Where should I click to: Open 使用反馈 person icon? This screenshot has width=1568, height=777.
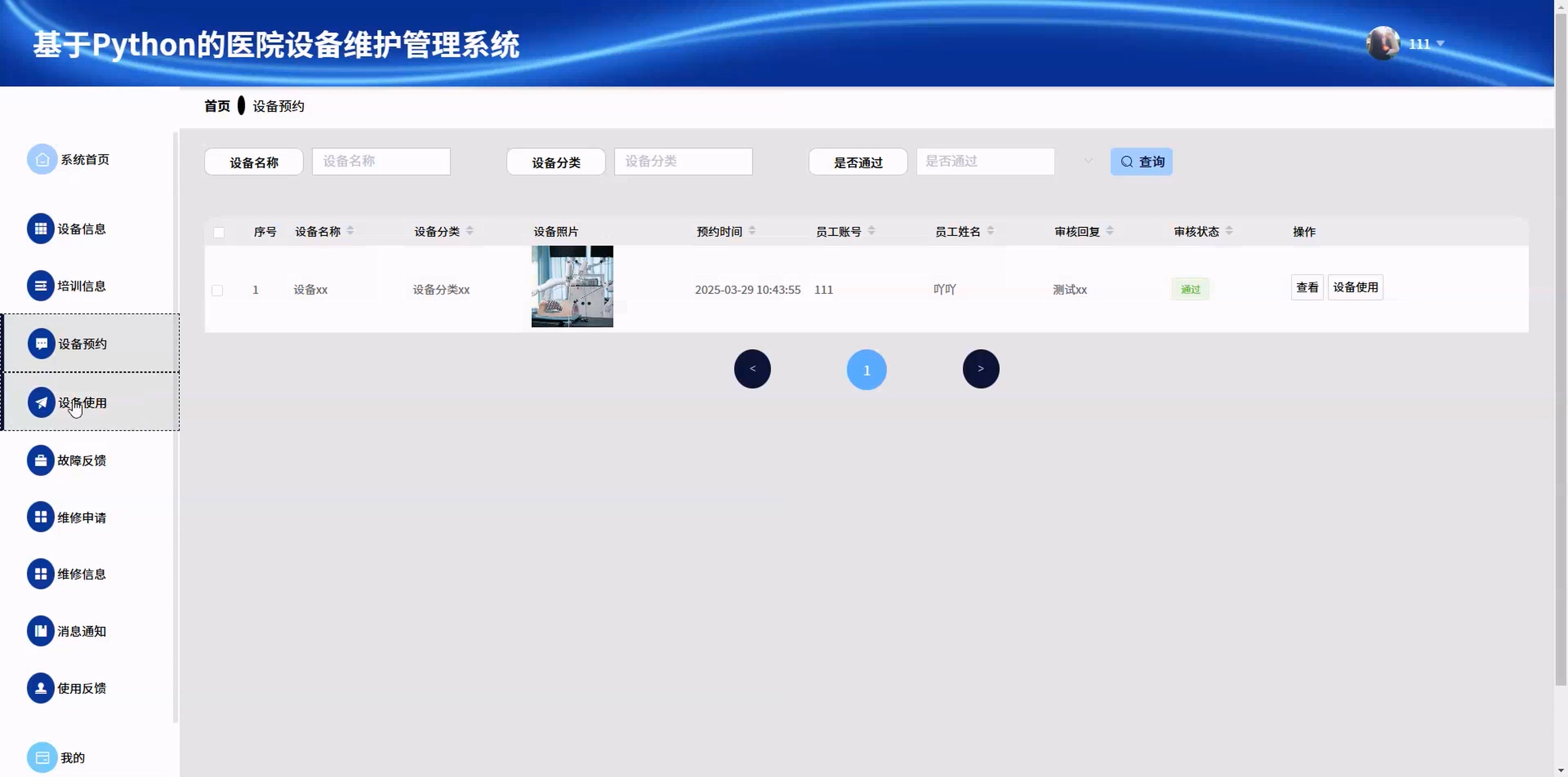coord(41,688)
